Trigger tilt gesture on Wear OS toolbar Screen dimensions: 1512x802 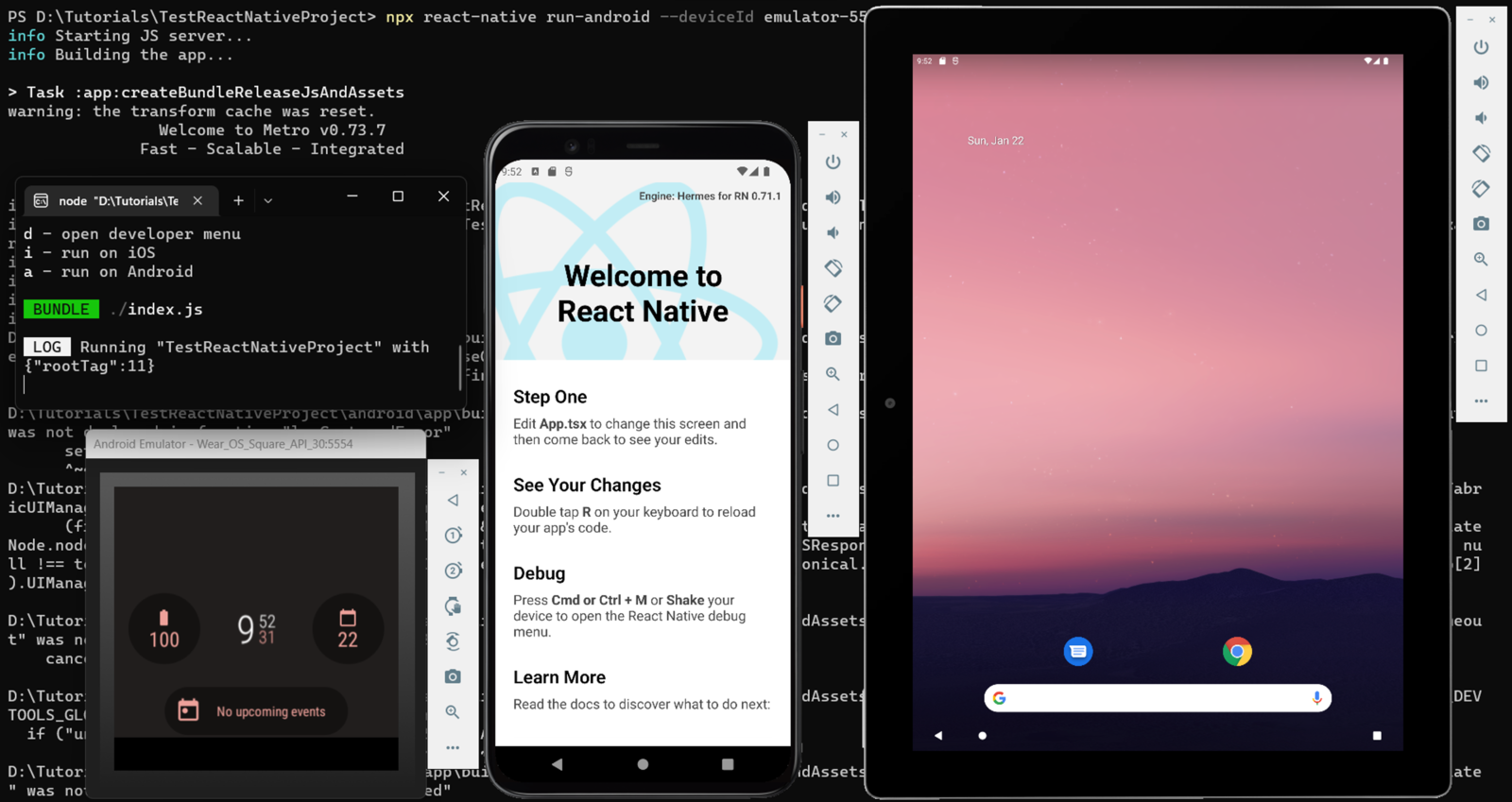[x=453, y=641]
